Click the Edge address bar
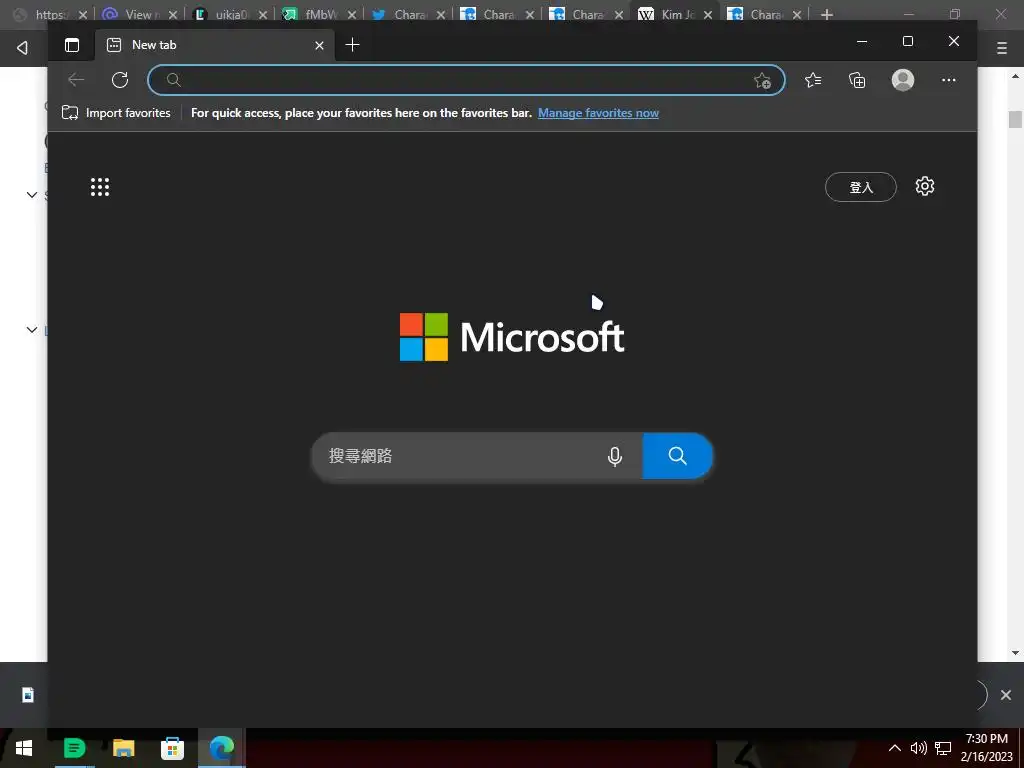The height and width of the screenshot is (768, 1024). pyautogui.click(x=466, y=80)
